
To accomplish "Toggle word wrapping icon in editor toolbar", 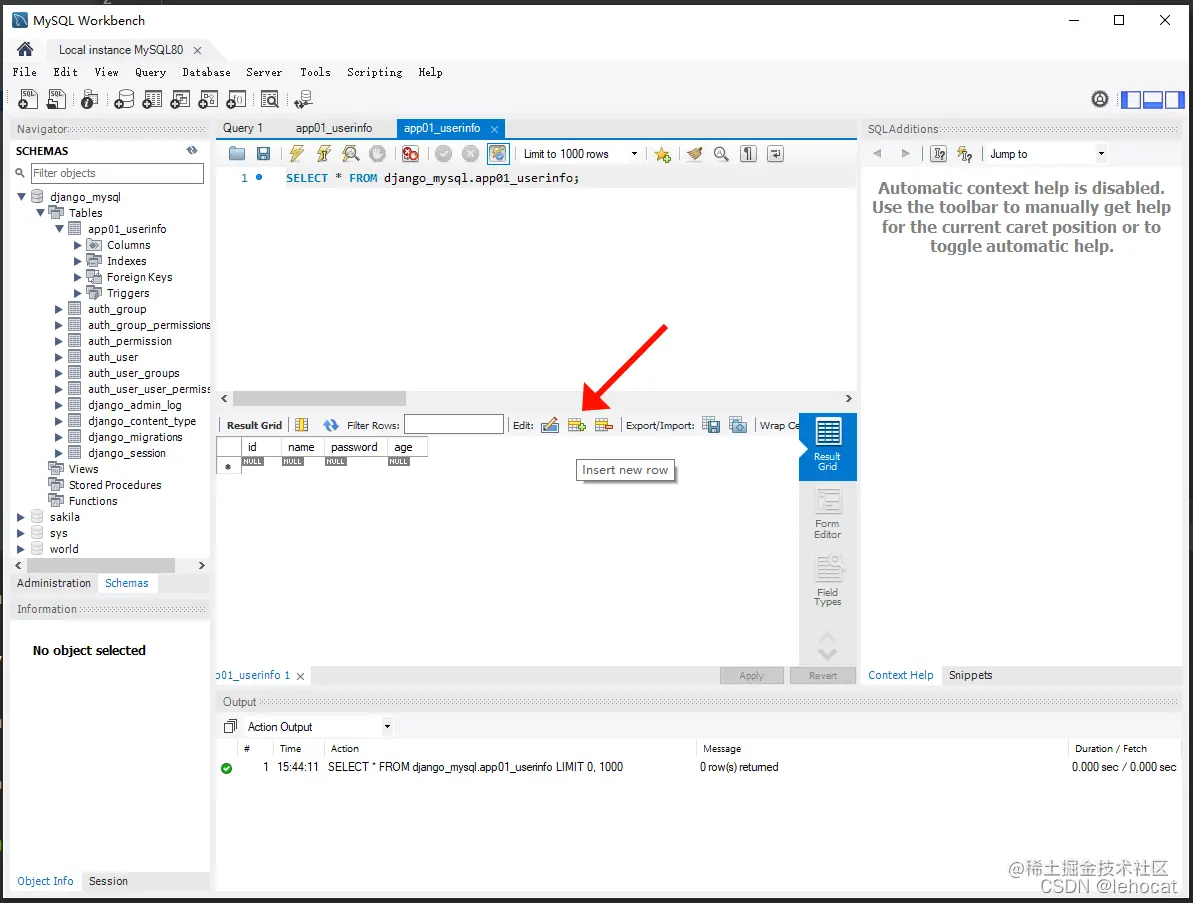I will coord(775,154).
